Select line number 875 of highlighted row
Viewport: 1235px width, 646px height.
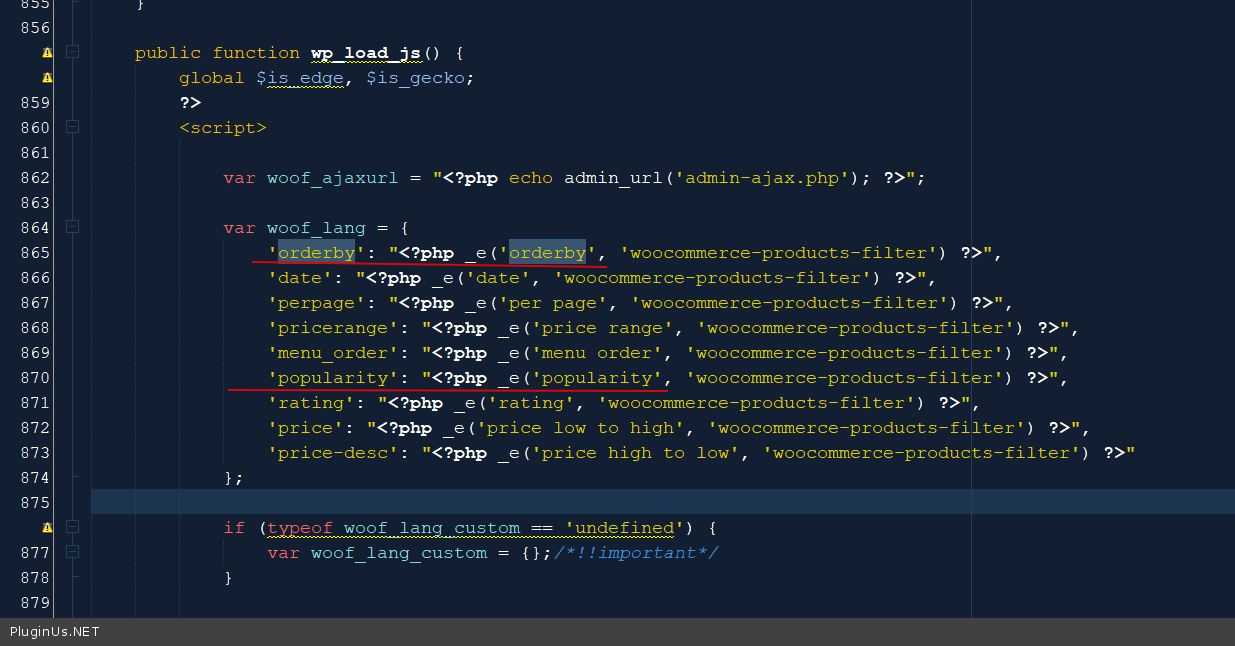click(x=35, y=503)
